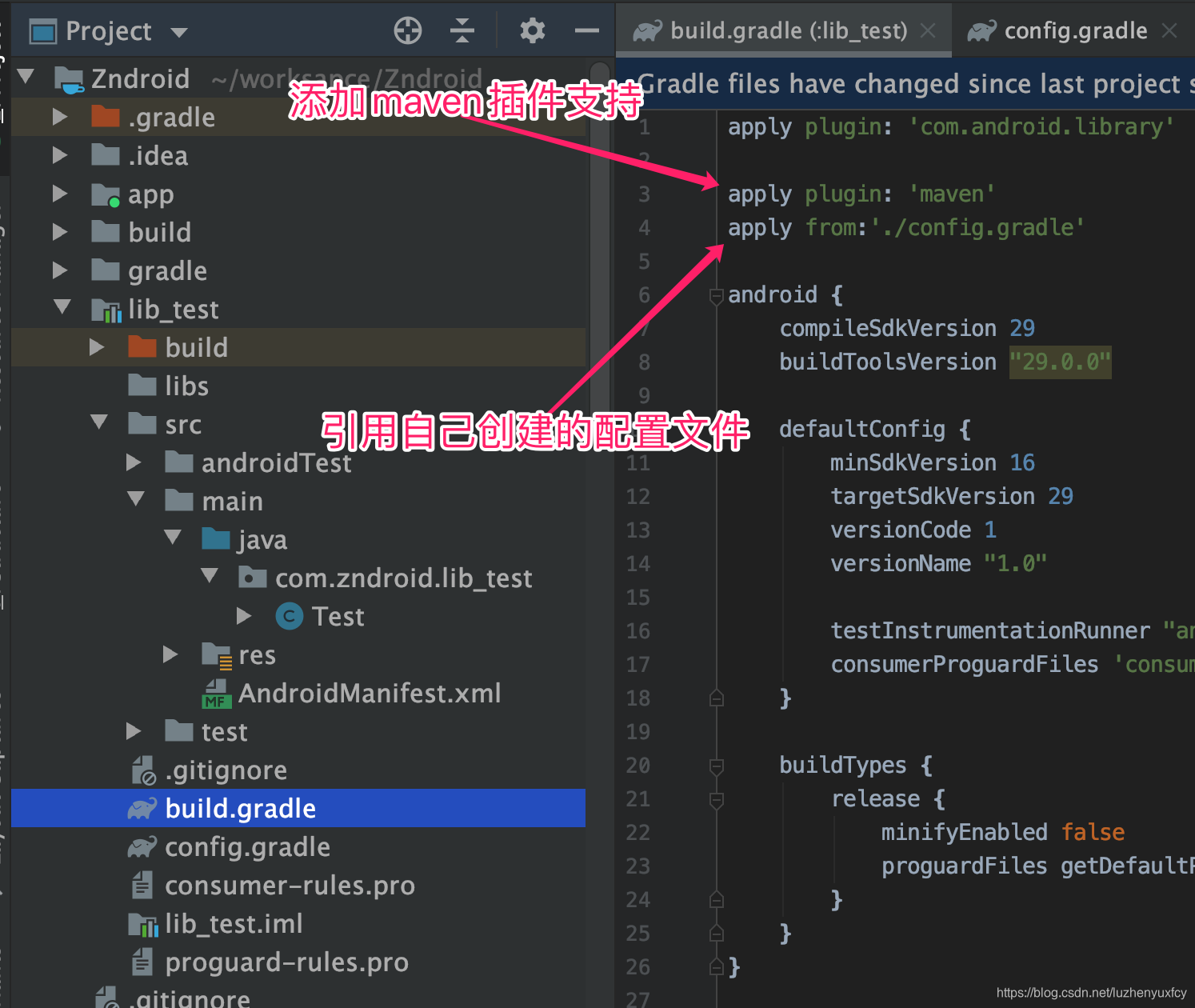Click the locate/select opened file target icon

408,30
